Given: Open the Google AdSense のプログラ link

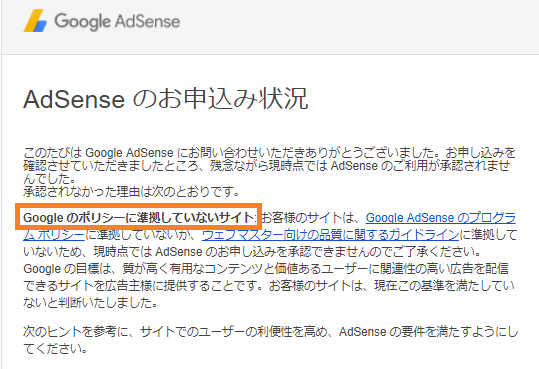Looking at the screenshot, I should pos(441,218).
